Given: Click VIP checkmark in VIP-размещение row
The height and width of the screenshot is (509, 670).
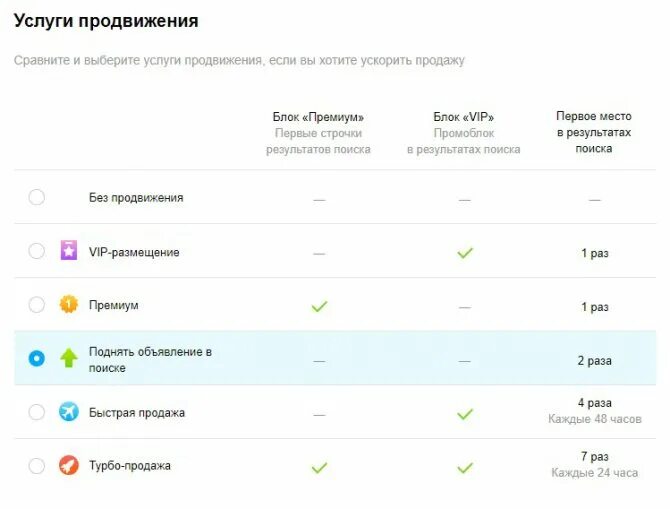Looking at the screenshot, I should point(465,253).
